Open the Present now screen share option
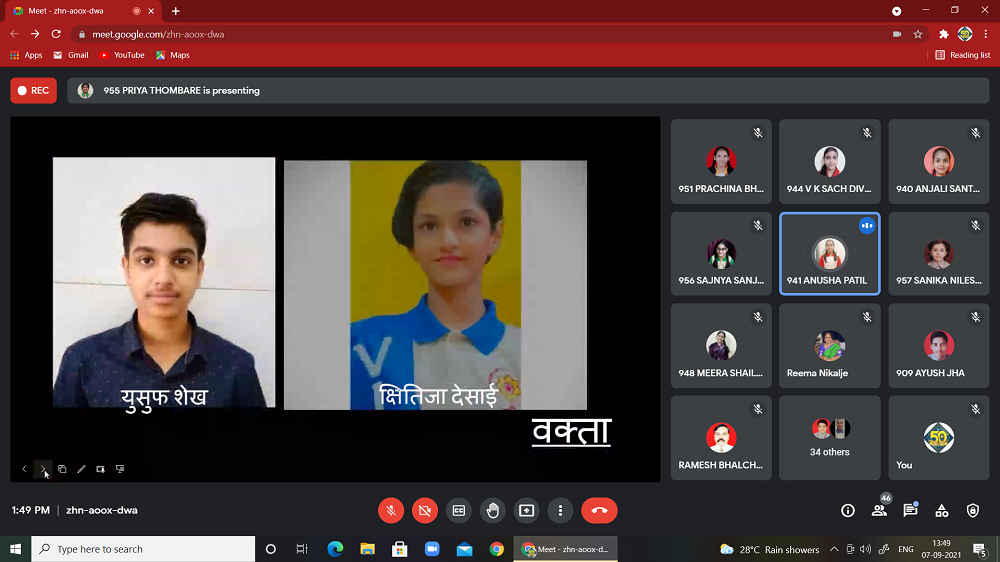 [526, 510]
